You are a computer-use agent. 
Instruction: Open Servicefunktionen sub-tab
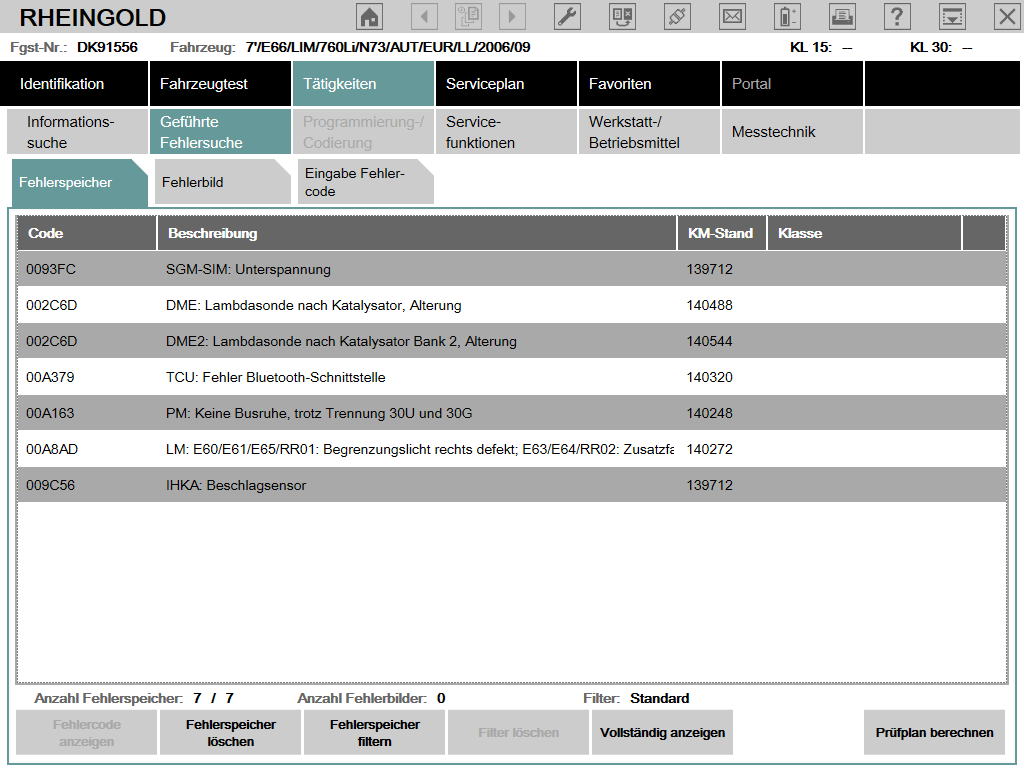(x=506, y=132)
